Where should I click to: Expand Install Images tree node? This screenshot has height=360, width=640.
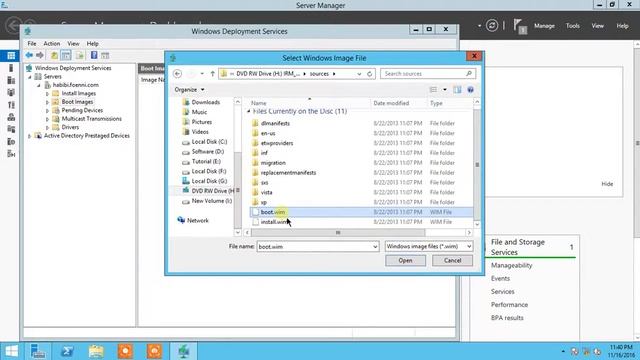(47, 93)
